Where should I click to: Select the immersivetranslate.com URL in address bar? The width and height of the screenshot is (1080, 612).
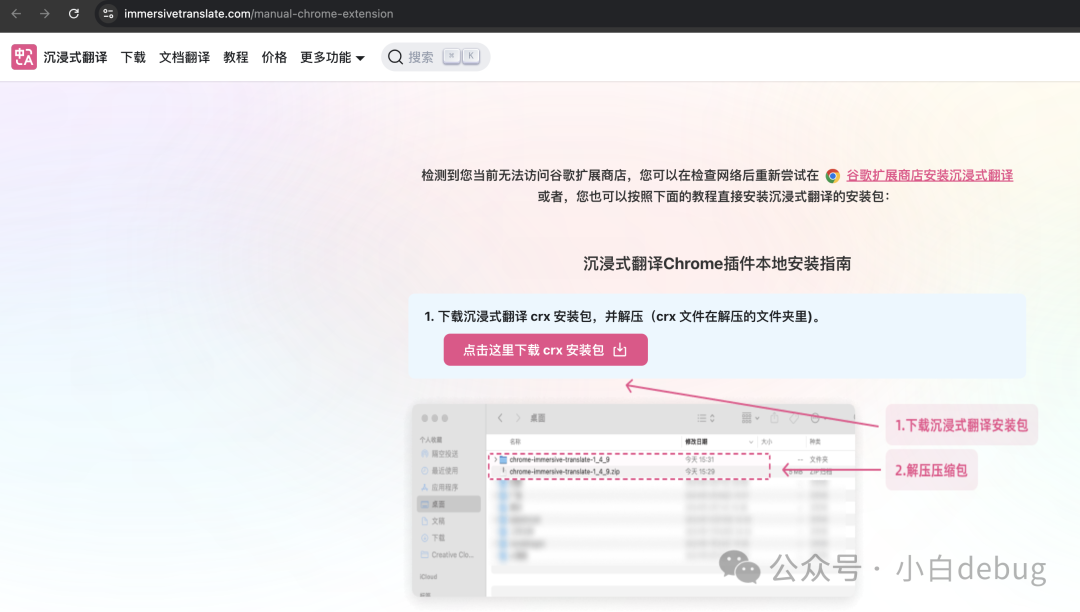tap(258, 14)
